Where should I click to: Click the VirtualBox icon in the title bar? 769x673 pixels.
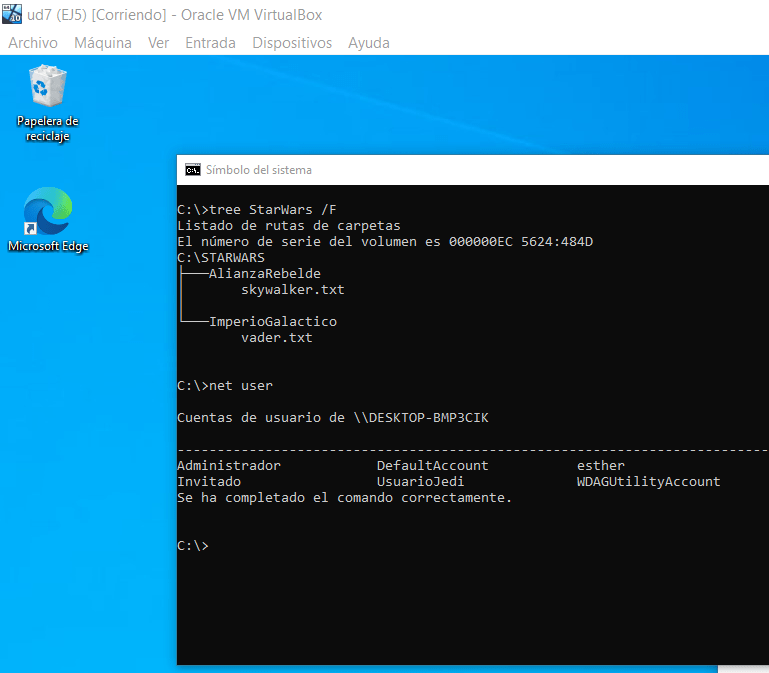pyautogui.click(x=12, y=14)
